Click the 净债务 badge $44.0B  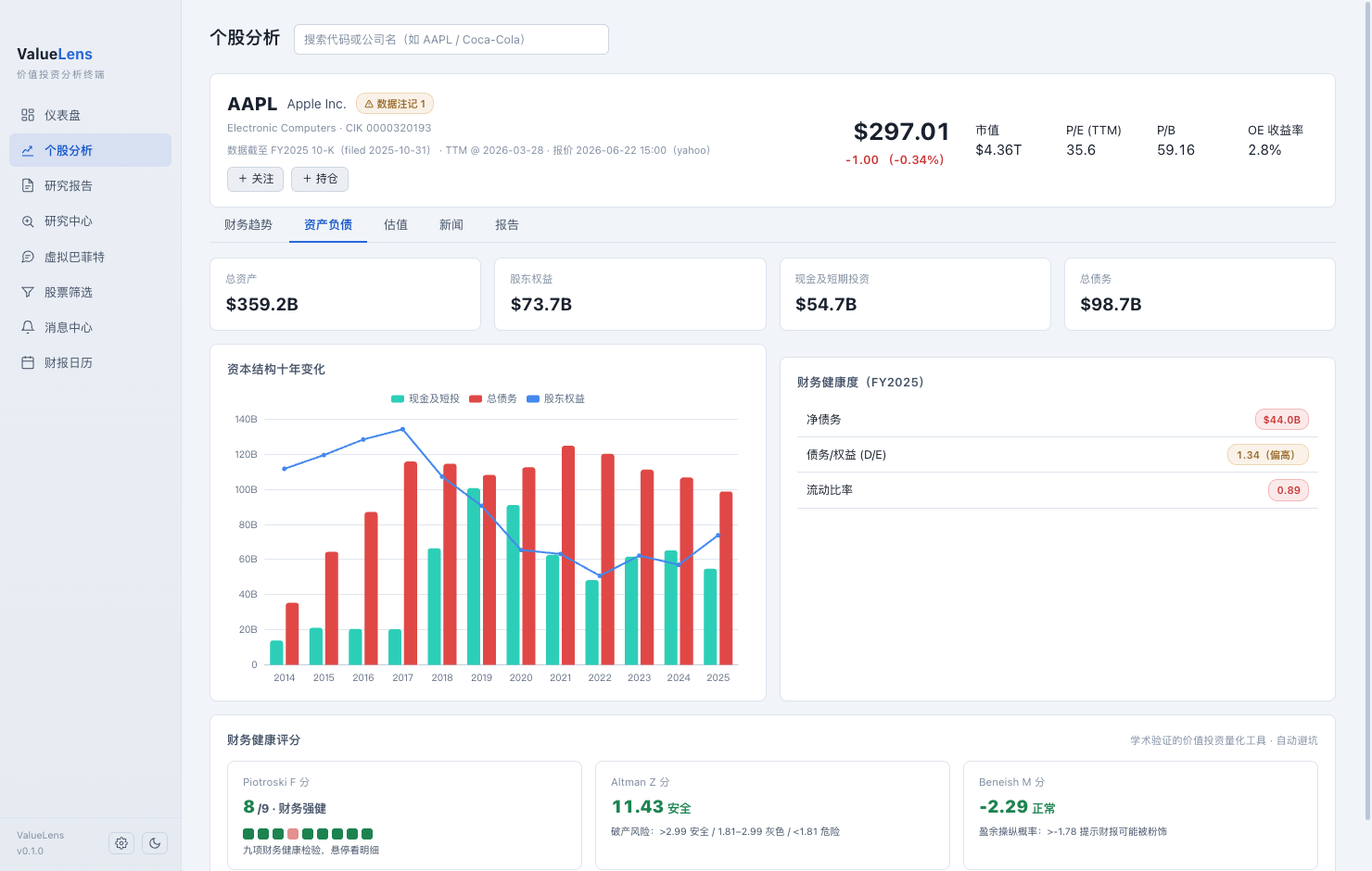1281,420
